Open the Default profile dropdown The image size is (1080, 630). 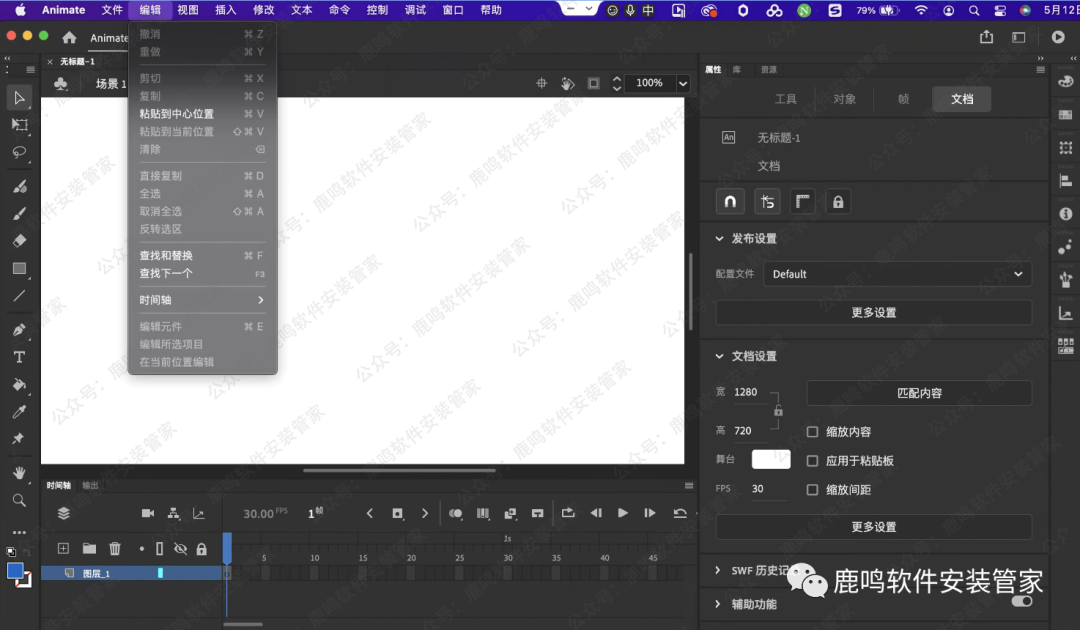[897, 274]
